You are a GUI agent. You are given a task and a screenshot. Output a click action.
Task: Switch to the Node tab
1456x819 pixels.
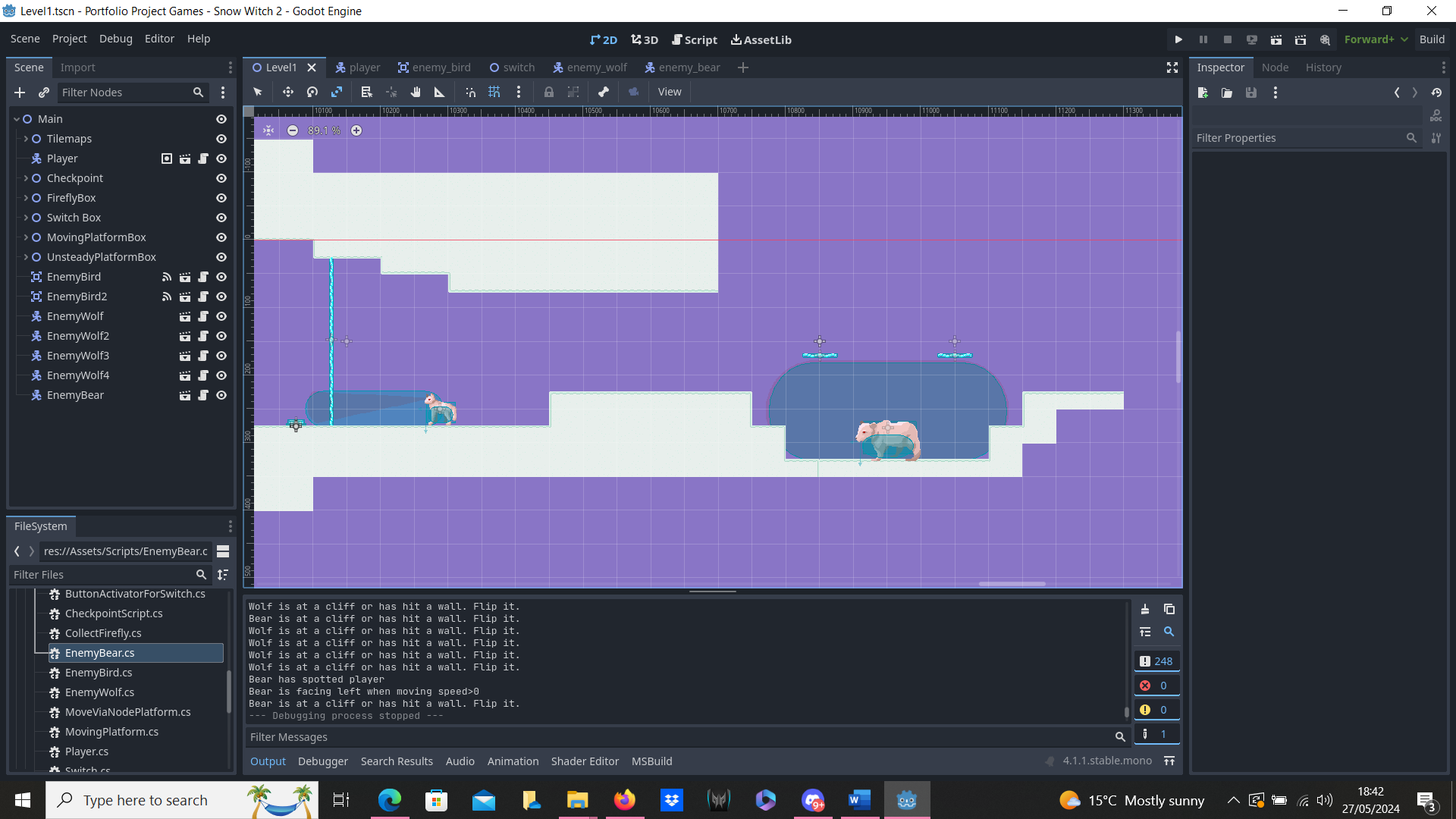click(x=1275, y=67)
